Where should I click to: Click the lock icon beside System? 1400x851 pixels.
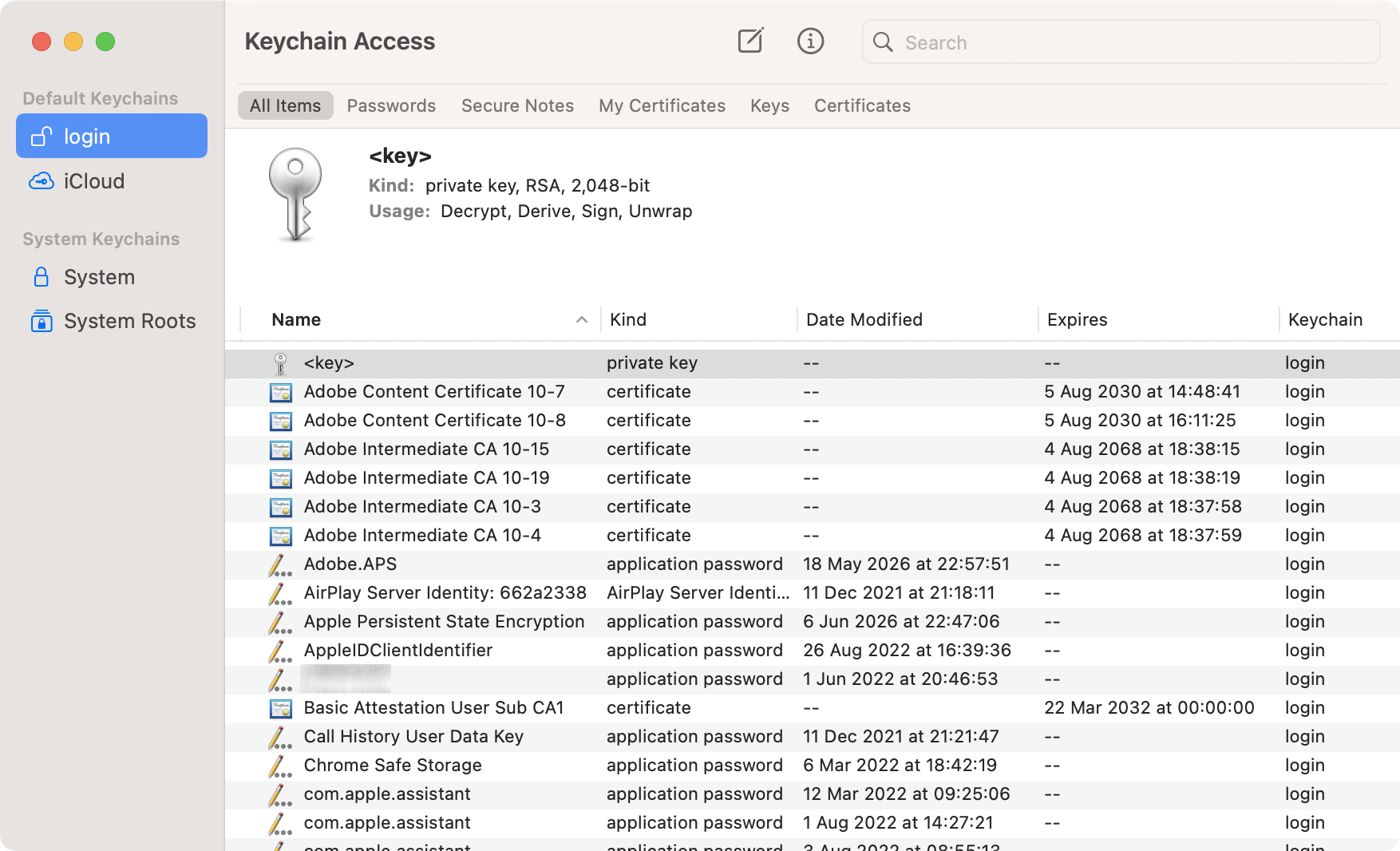pos(42,277)
